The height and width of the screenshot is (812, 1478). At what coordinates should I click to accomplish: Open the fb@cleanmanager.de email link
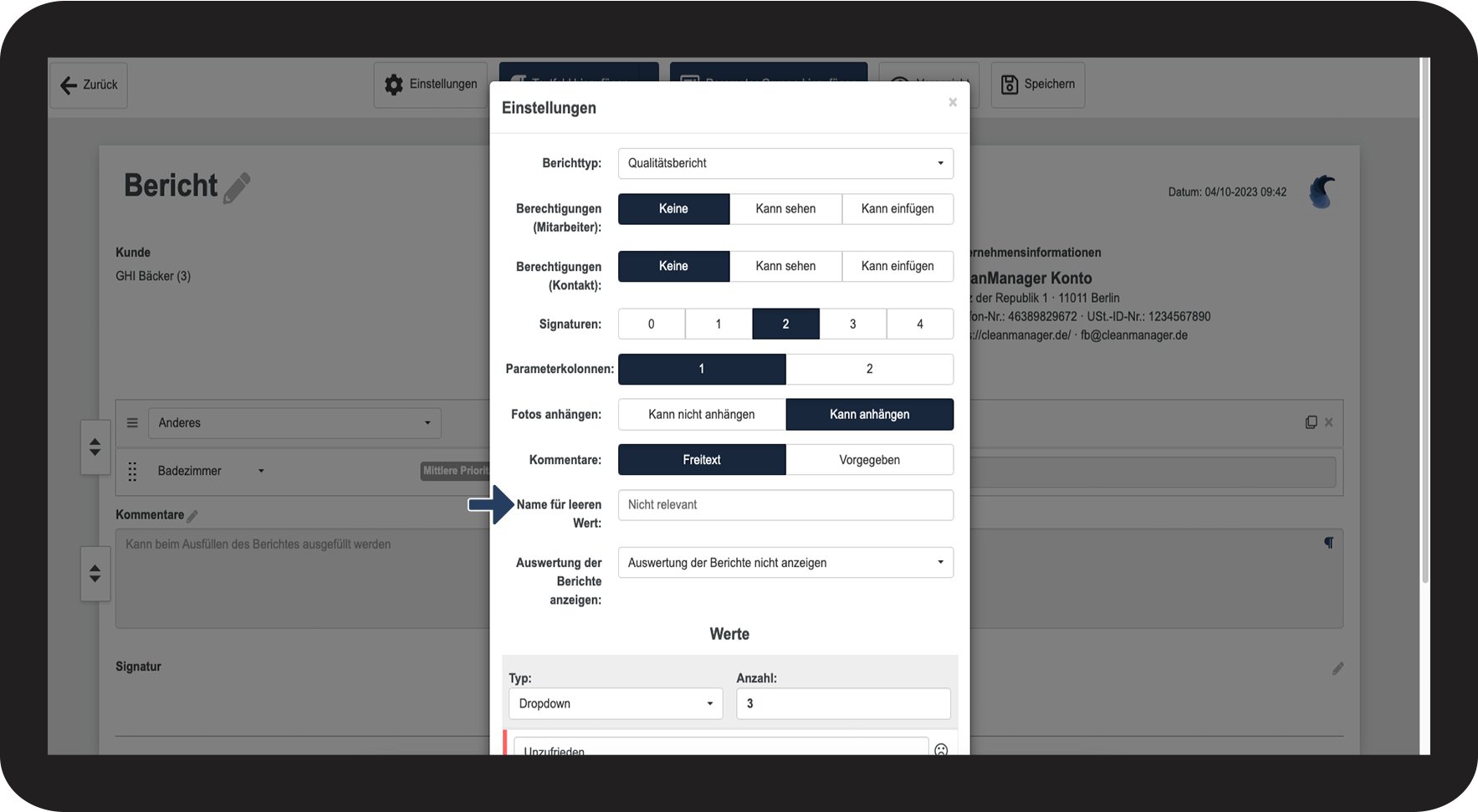(x=1133, y=335)
